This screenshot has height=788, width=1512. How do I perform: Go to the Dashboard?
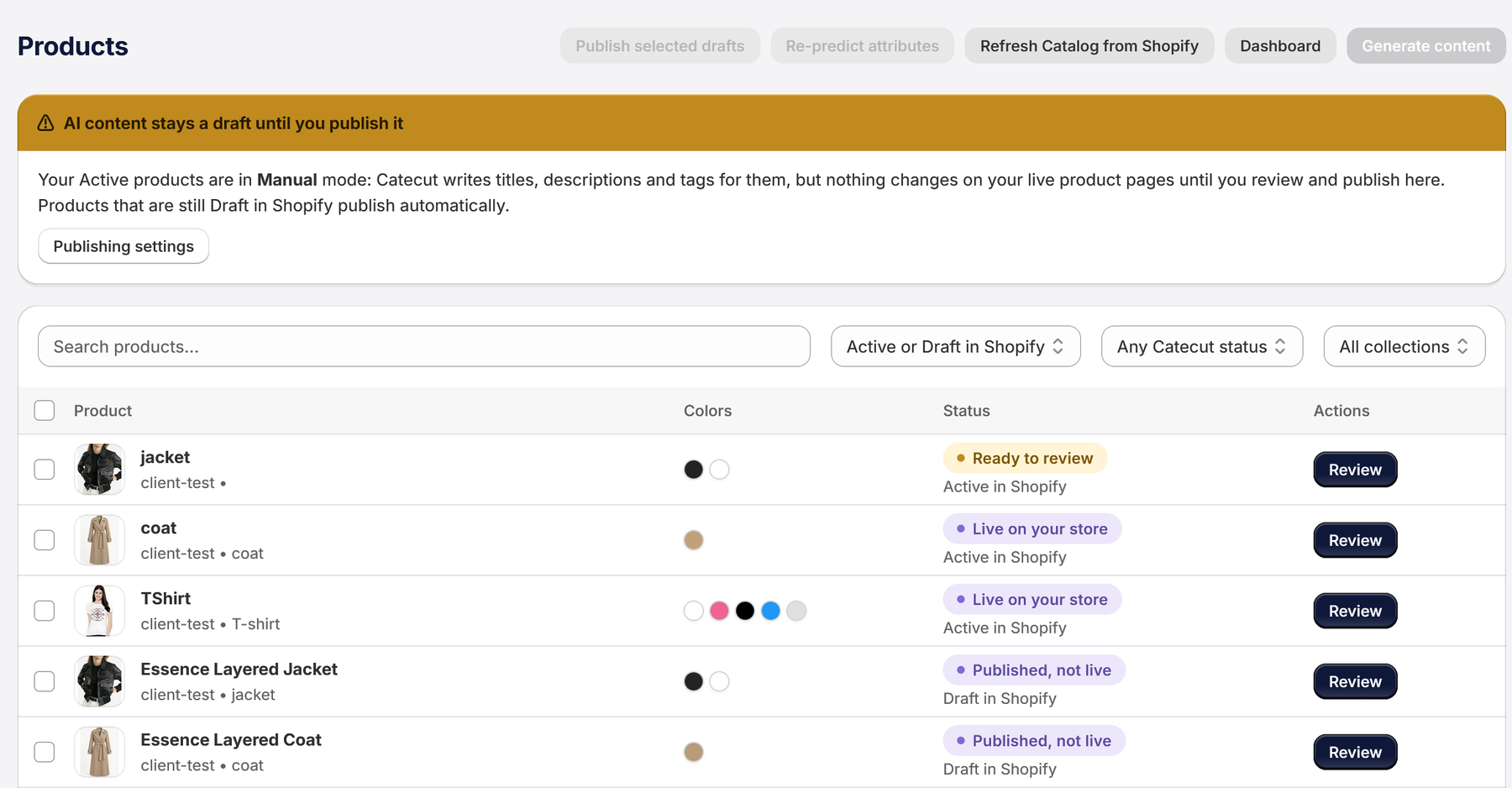click(1280, 46)
